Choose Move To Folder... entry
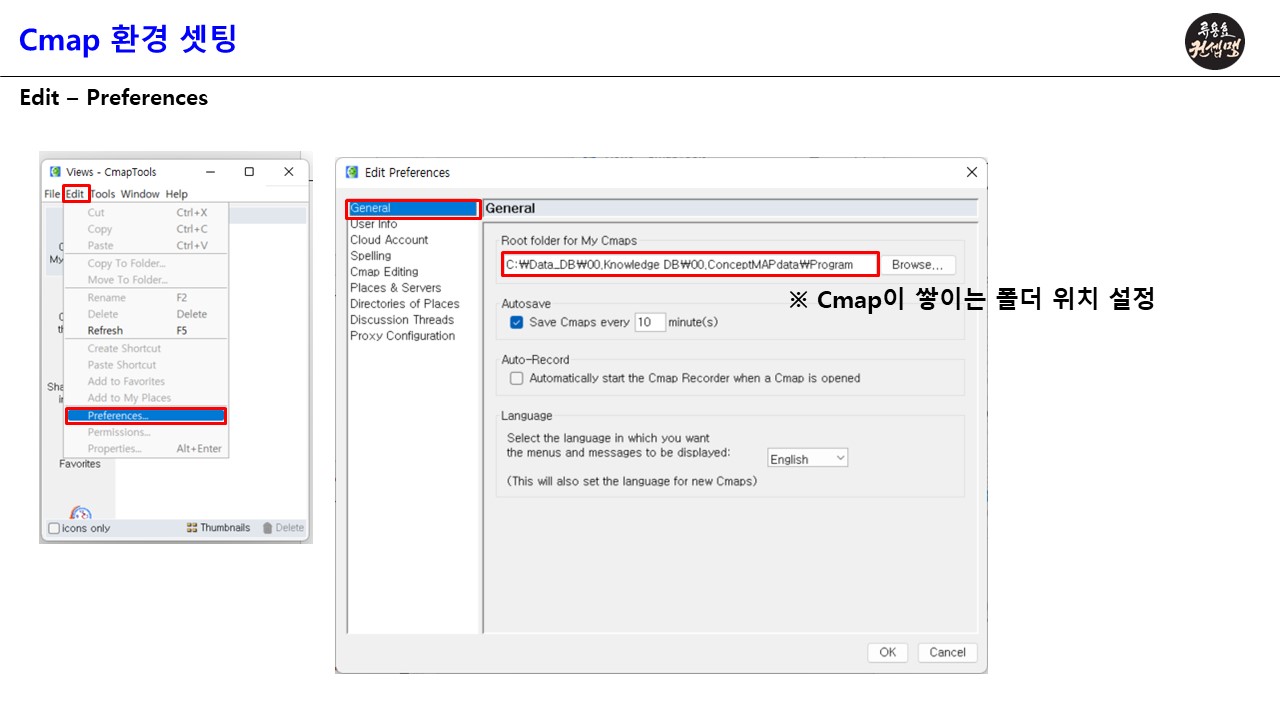 [x=146, y=280]
